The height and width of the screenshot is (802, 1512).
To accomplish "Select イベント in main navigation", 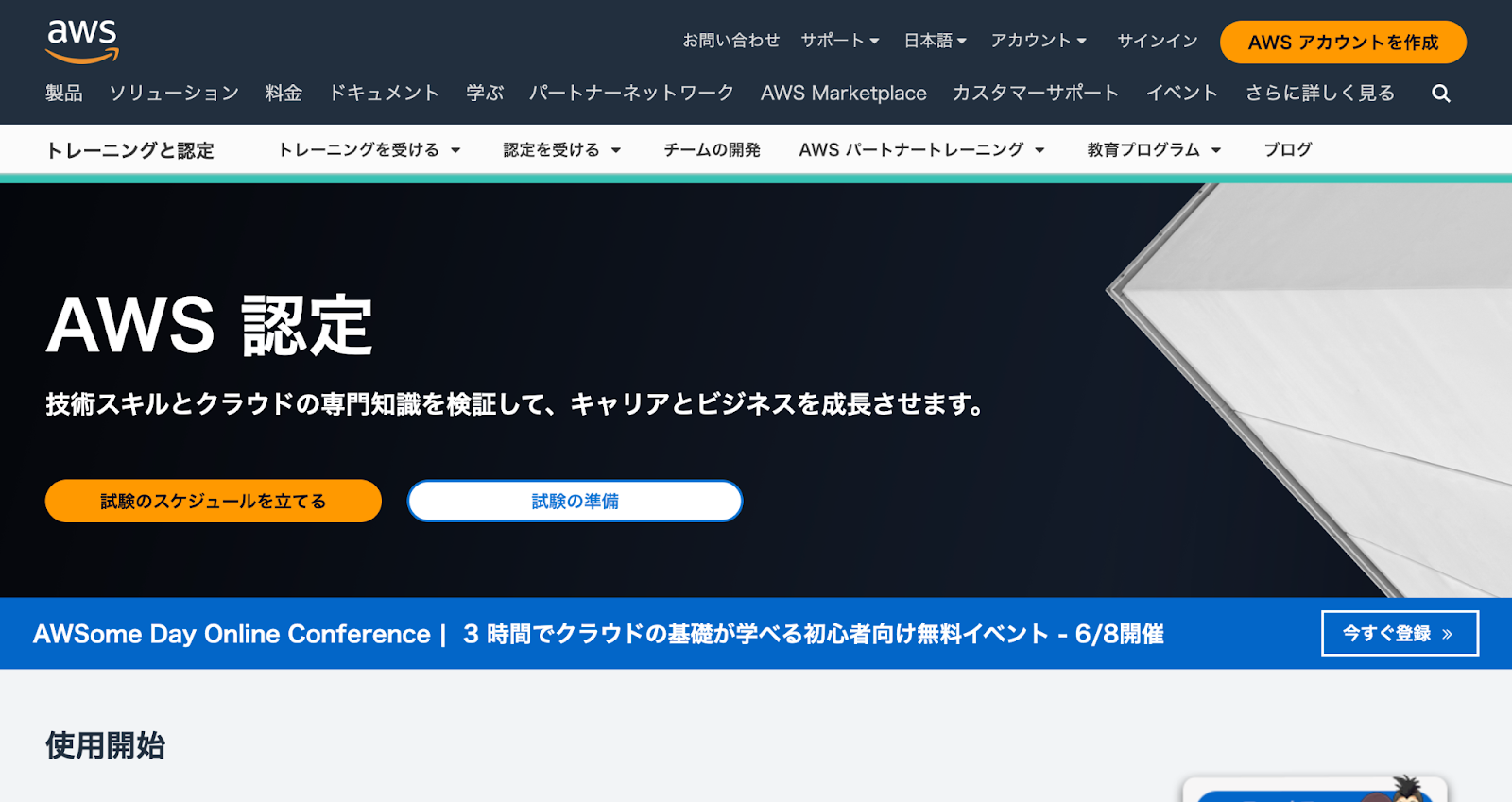I will pyautogui.click(x=1182, y=93).
